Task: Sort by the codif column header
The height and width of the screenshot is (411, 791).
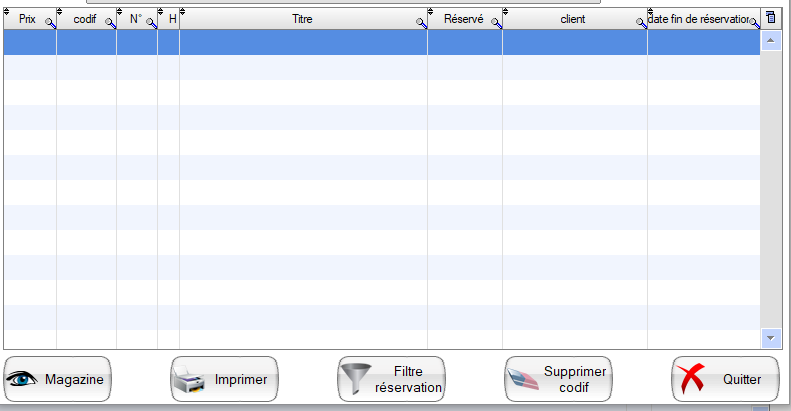Action: [85, 19]
